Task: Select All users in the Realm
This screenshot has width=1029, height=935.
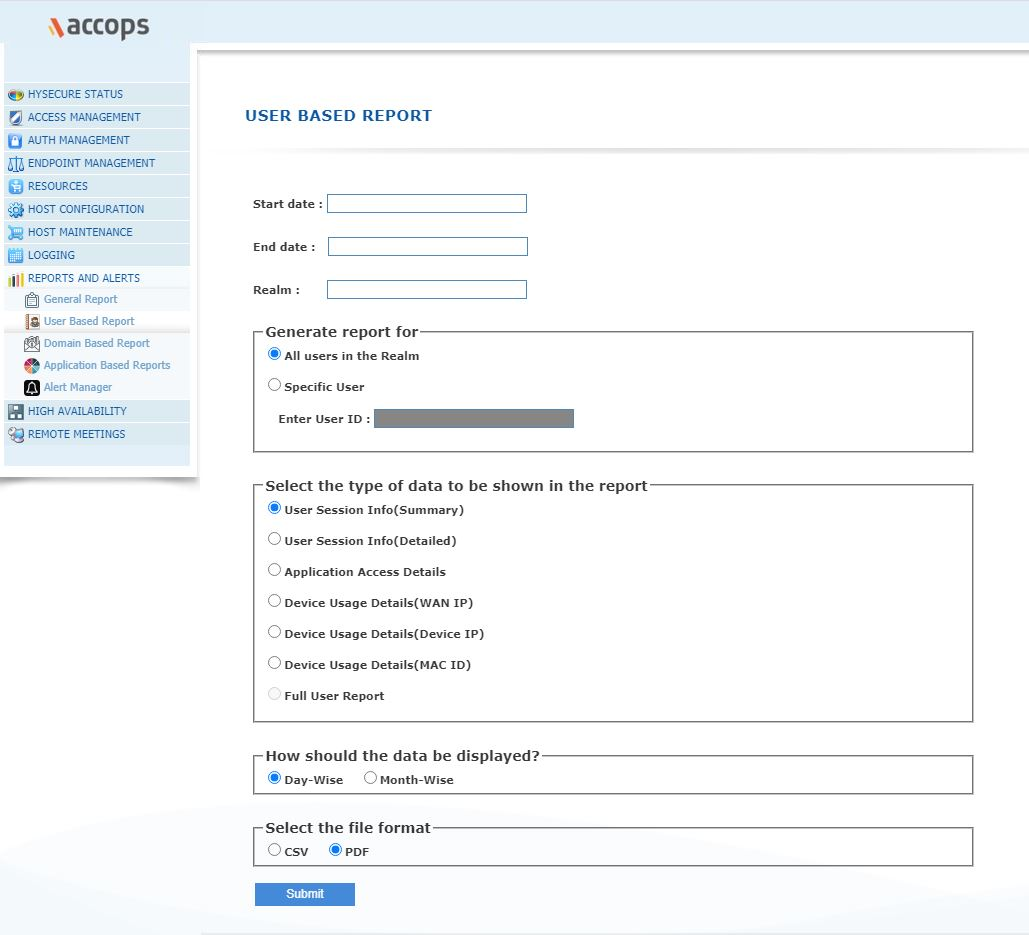Action: [x=274, y=354]
